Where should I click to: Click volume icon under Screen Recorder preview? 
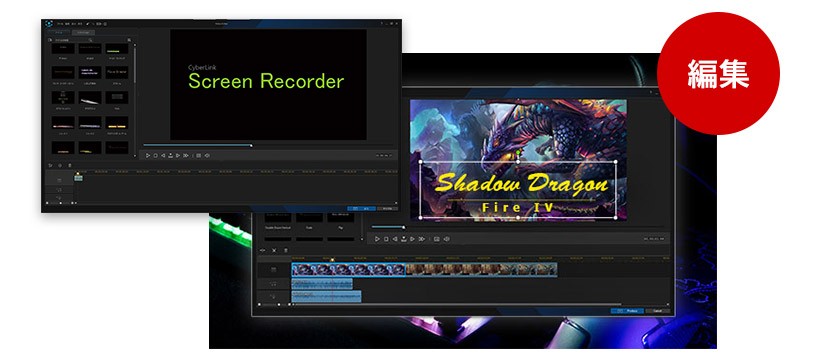(x=207, y=155)
